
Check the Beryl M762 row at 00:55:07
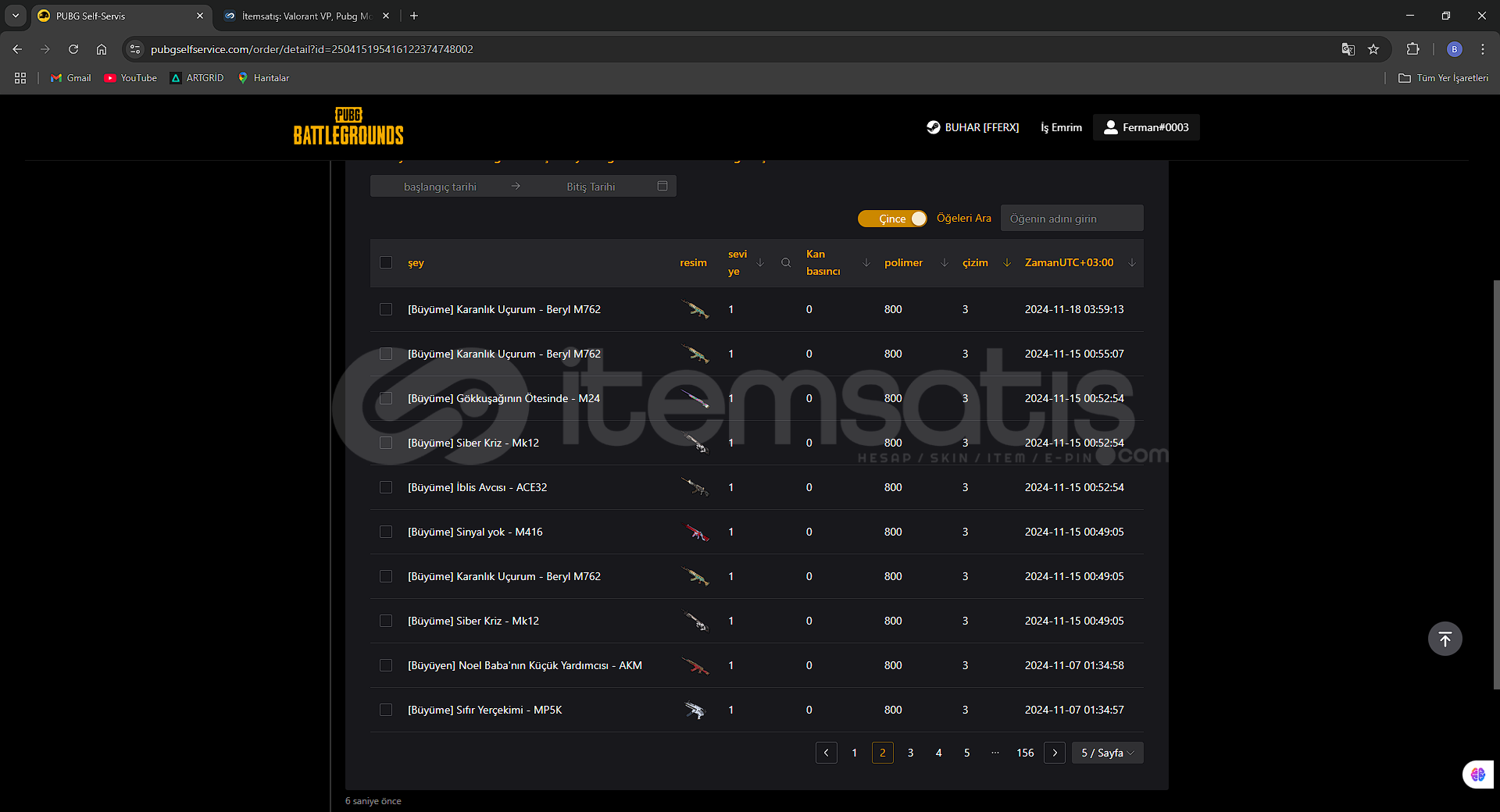pos(386,354)
